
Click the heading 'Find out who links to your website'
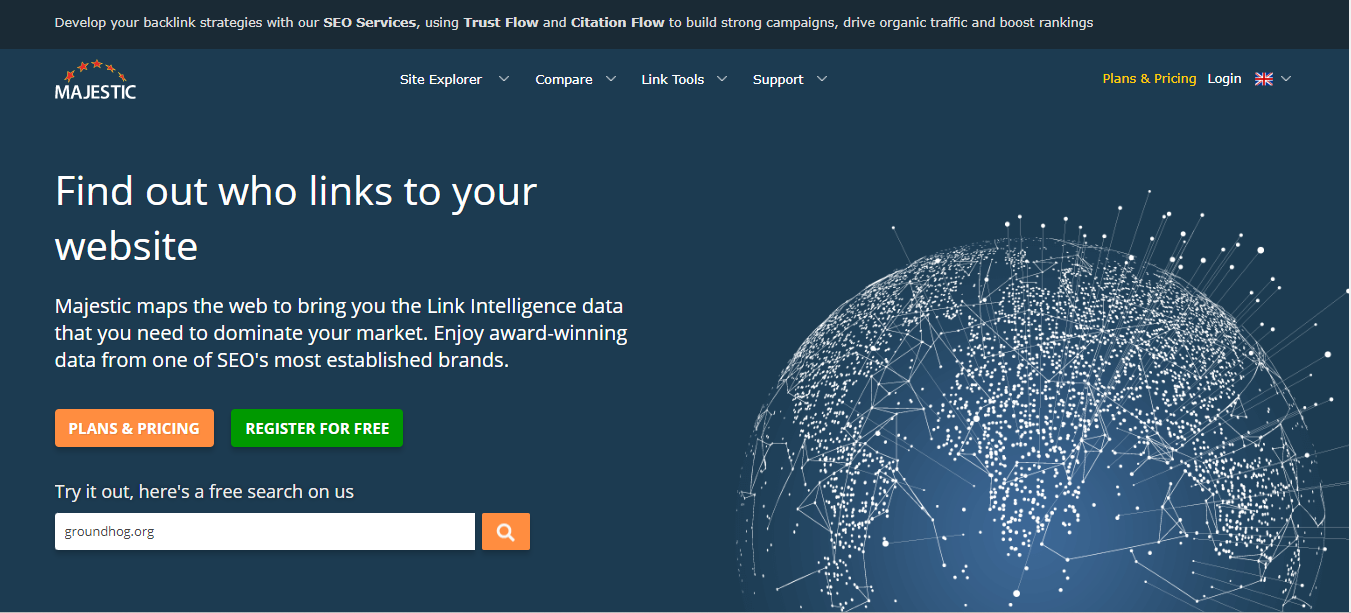pyautogui.click(x=296, y=218)
